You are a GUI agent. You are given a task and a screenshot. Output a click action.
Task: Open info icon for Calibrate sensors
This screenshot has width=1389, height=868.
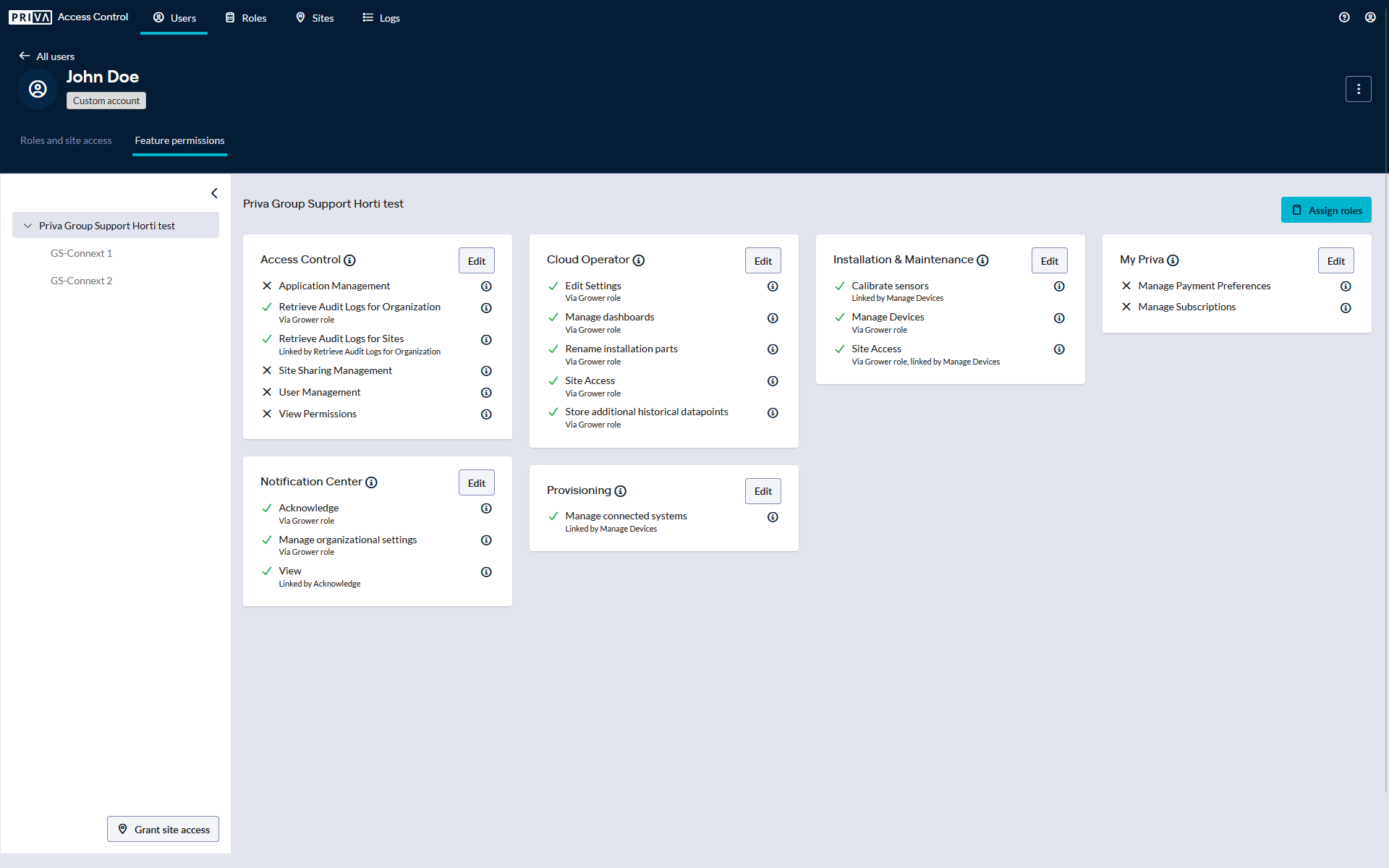point(1059,286)
